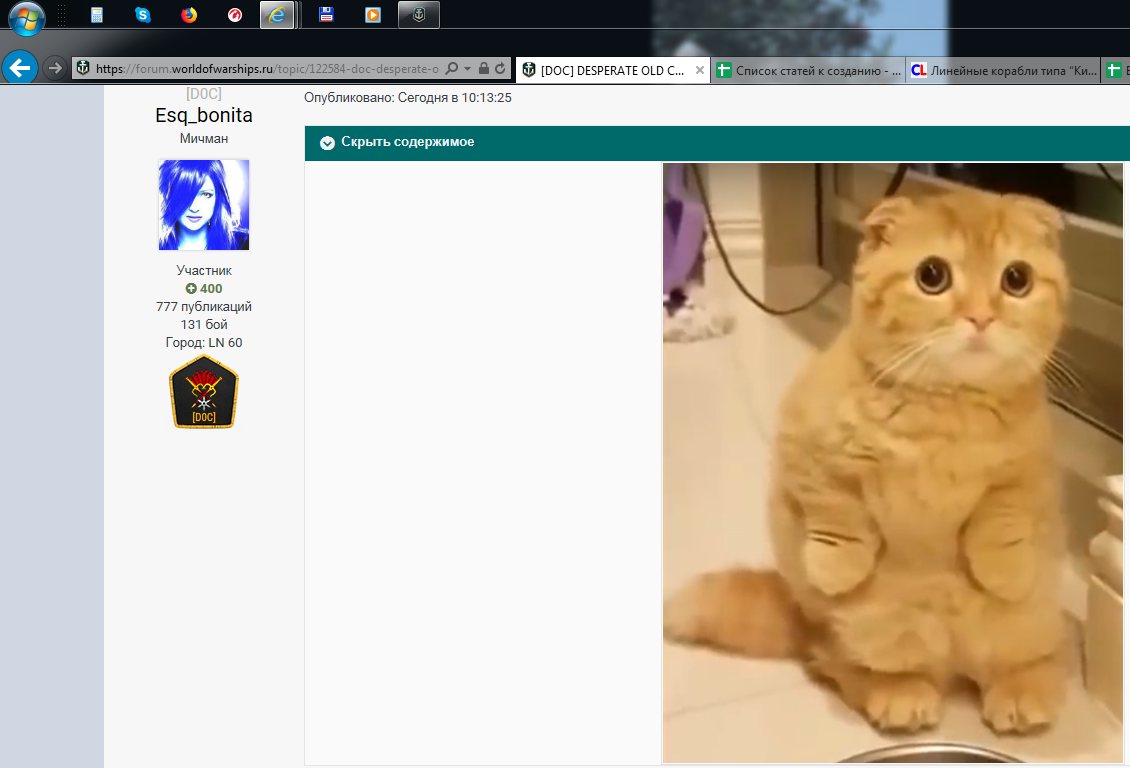
Task: Click the security padlock in address bar
Action: point(484,69)
